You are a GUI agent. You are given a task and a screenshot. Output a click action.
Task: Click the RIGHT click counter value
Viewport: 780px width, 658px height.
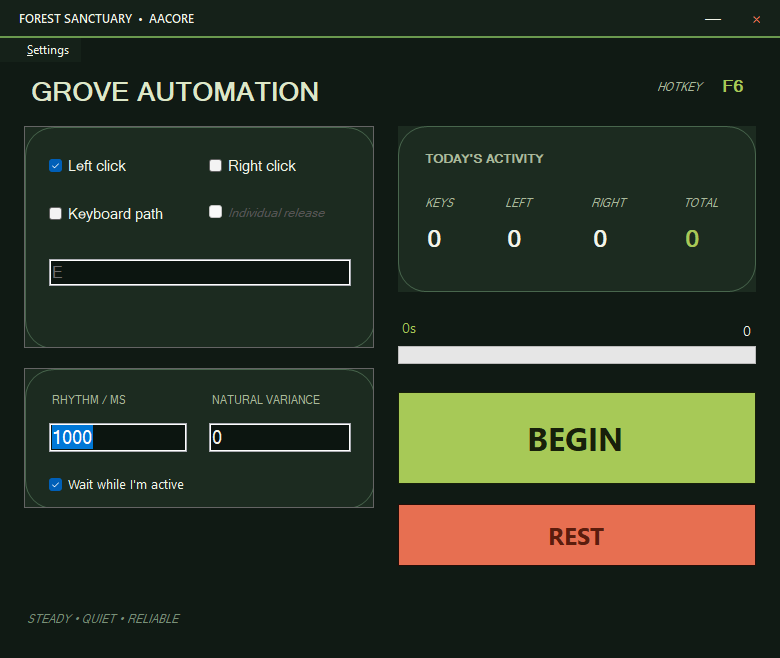click(x=600, y=239)
